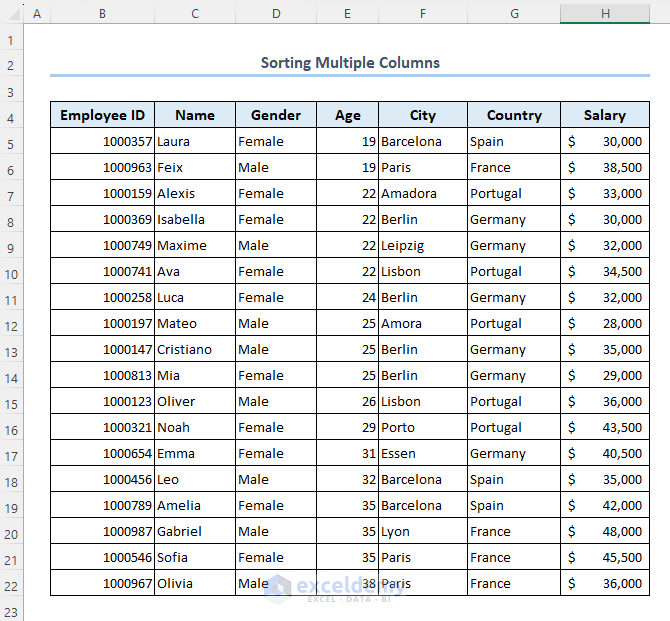Click the row 23 header

click(12, 609)
